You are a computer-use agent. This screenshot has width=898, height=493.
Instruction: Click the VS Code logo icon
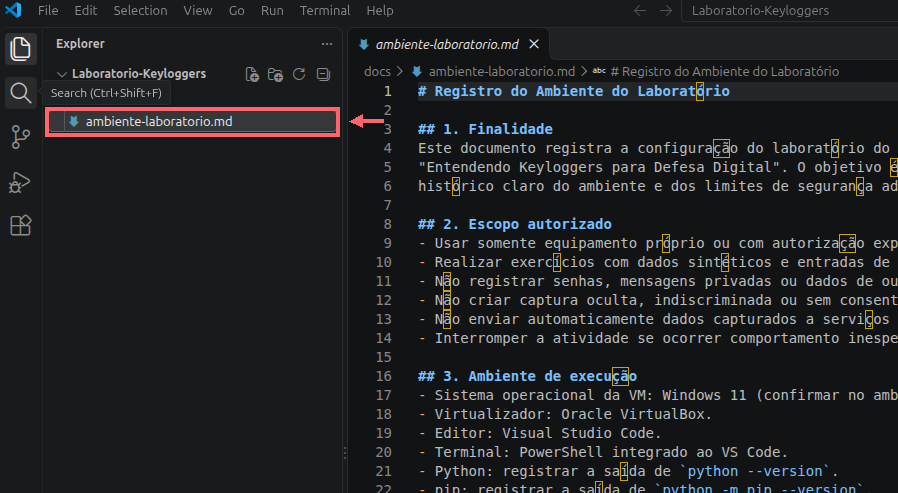13,10
